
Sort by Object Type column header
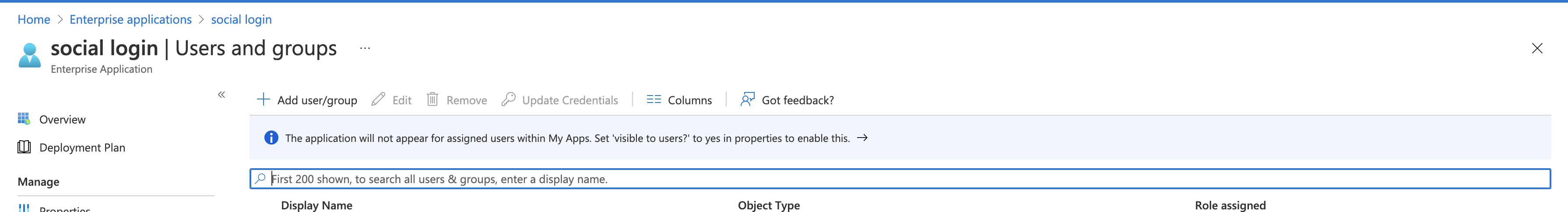click(769, 205)
